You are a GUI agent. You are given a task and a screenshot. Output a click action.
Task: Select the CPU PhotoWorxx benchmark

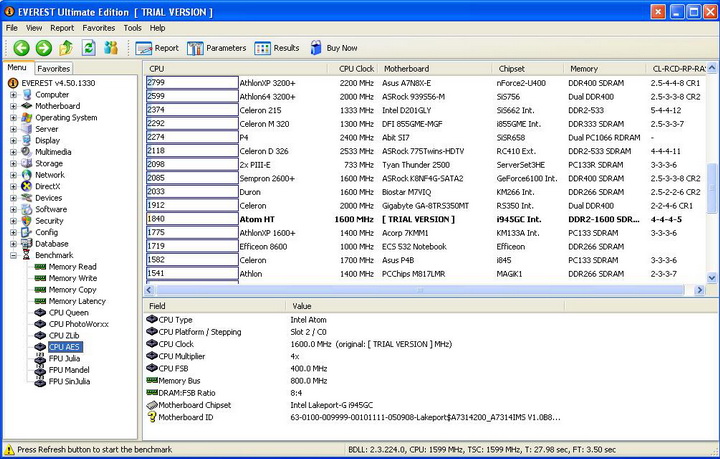click(x=79, y=324)
